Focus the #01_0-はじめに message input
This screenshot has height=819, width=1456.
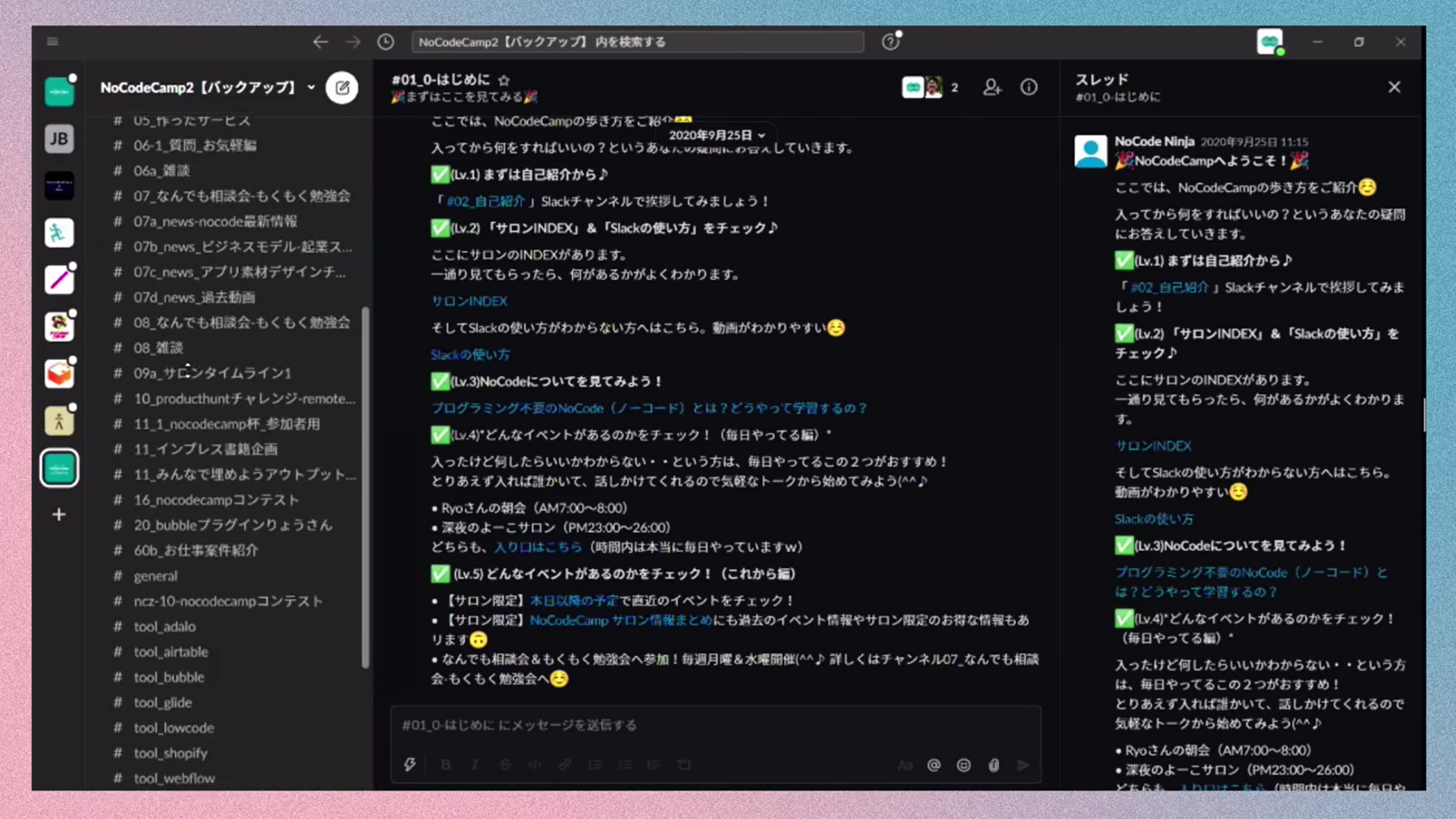tap(716, 725)
